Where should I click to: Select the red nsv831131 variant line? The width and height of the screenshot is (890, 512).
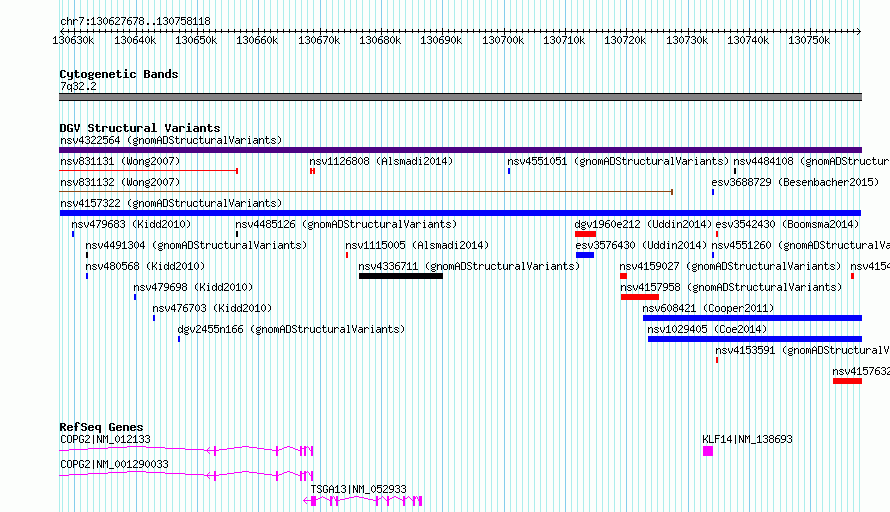coord(149,171)
